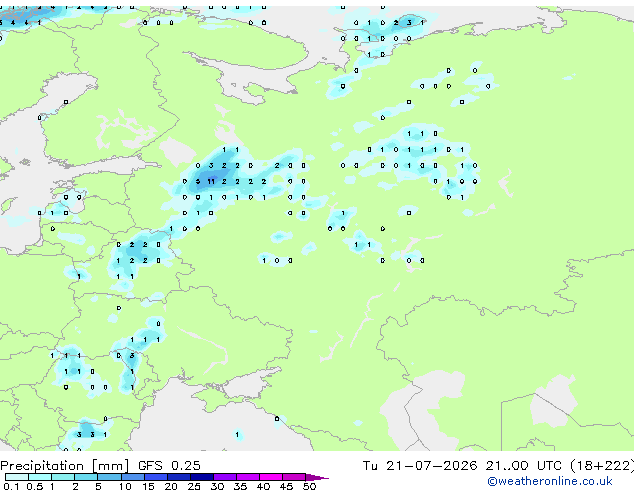The height and width of the screenshot is (490, 634).
Task: Click the '35' legend scale label
Action: coord(240,486)
